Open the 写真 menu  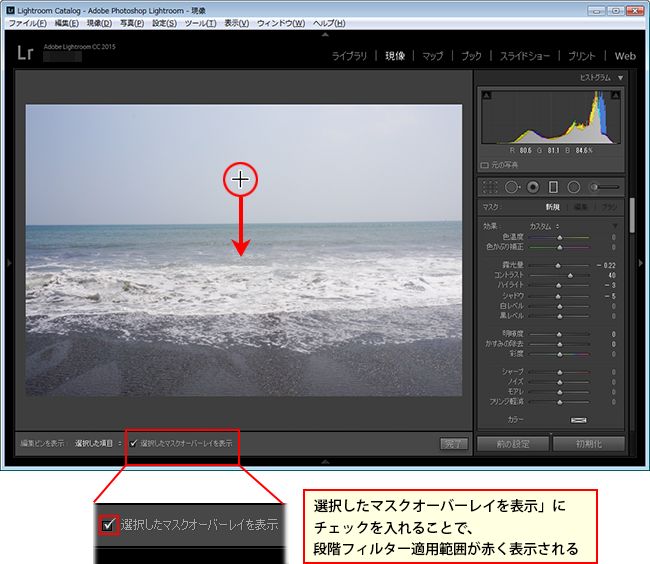point(132,23)
